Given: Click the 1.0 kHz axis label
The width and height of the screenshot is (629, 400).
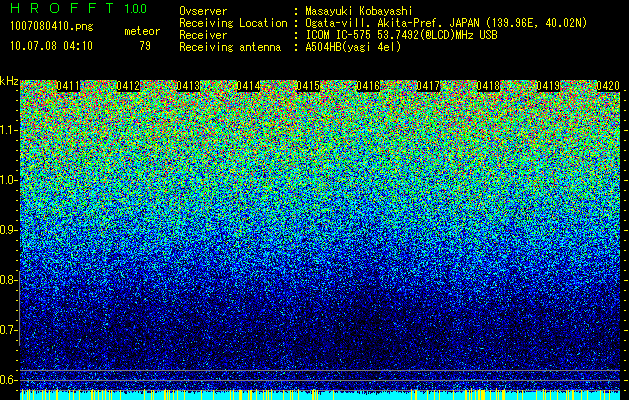Looking at the screenshot, I should (8, 180).
